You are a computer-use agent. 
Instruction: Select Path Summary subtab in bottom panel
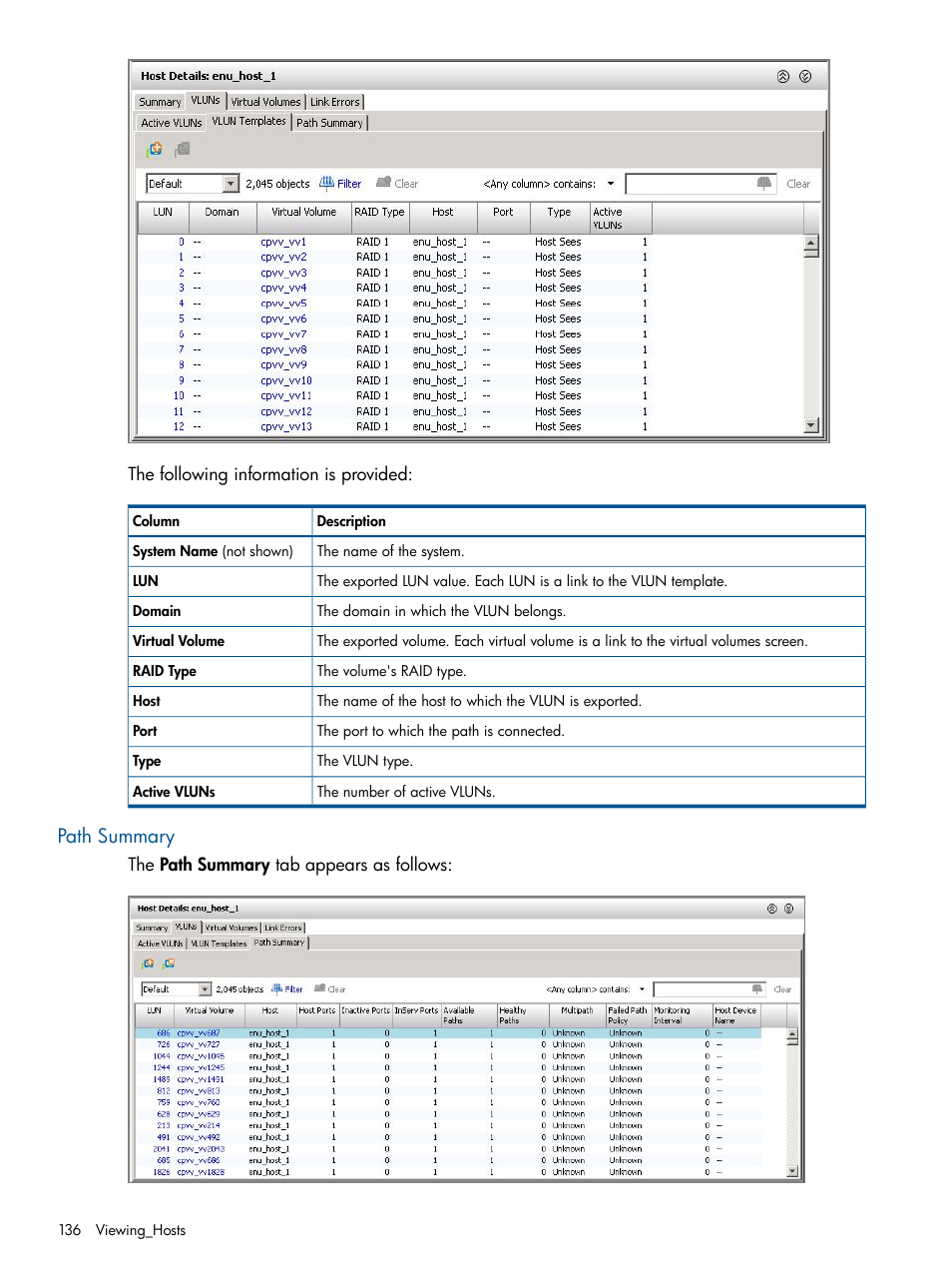pos(278,943)
